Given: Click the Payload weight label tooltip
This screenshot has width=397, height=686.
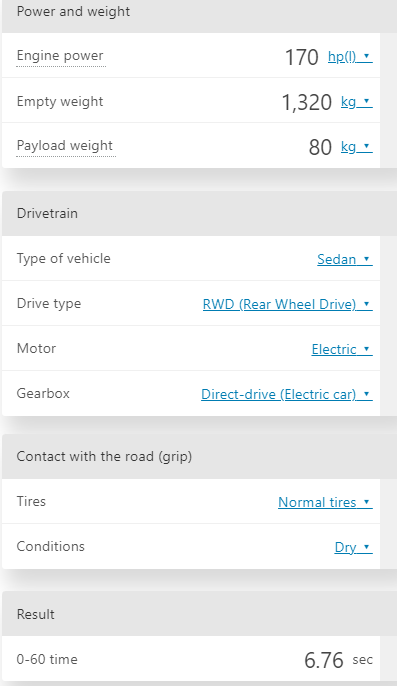Looking at the screenshot, I should (65, 146).
